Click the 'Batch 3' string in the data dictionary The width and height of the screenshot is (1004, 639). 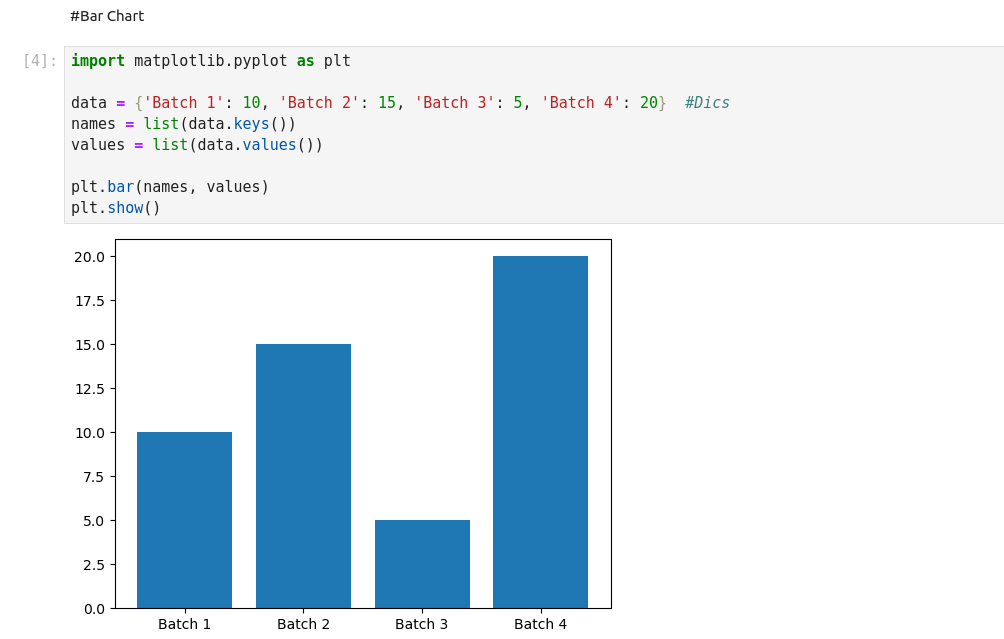[454, 103]
